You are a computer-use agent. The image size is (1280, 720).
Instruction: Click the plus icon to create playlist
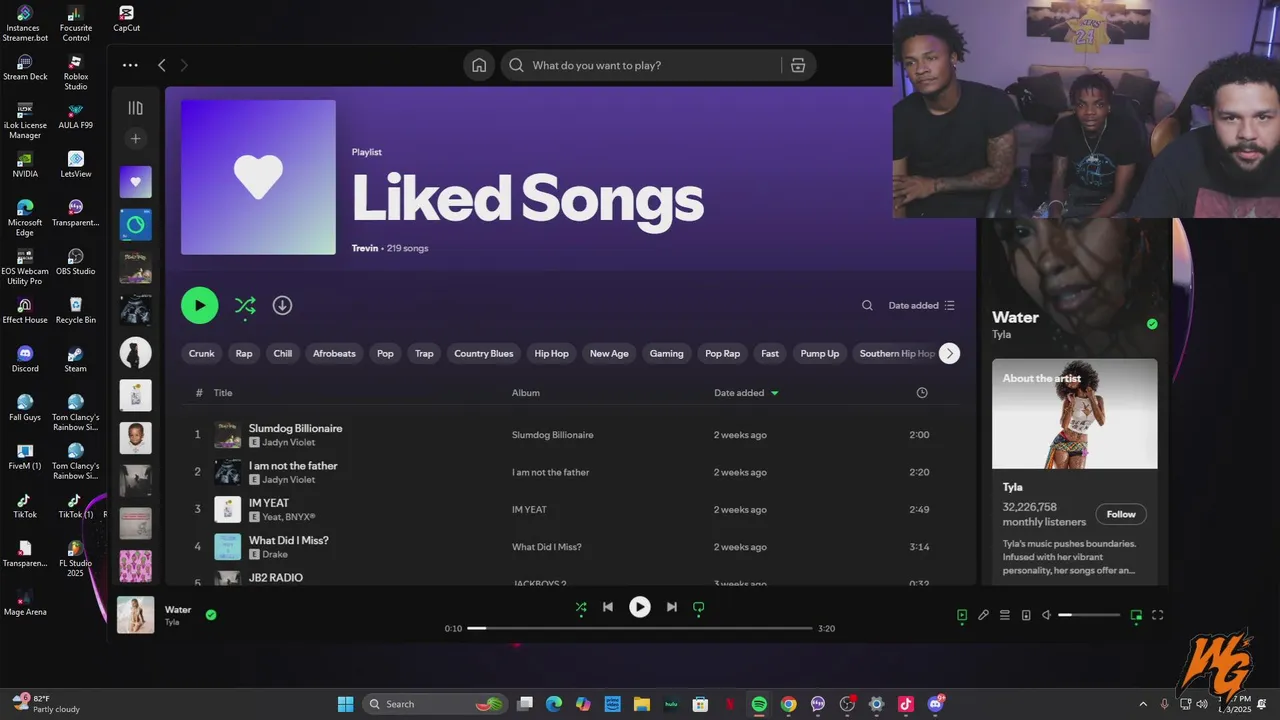pos(136,139)
